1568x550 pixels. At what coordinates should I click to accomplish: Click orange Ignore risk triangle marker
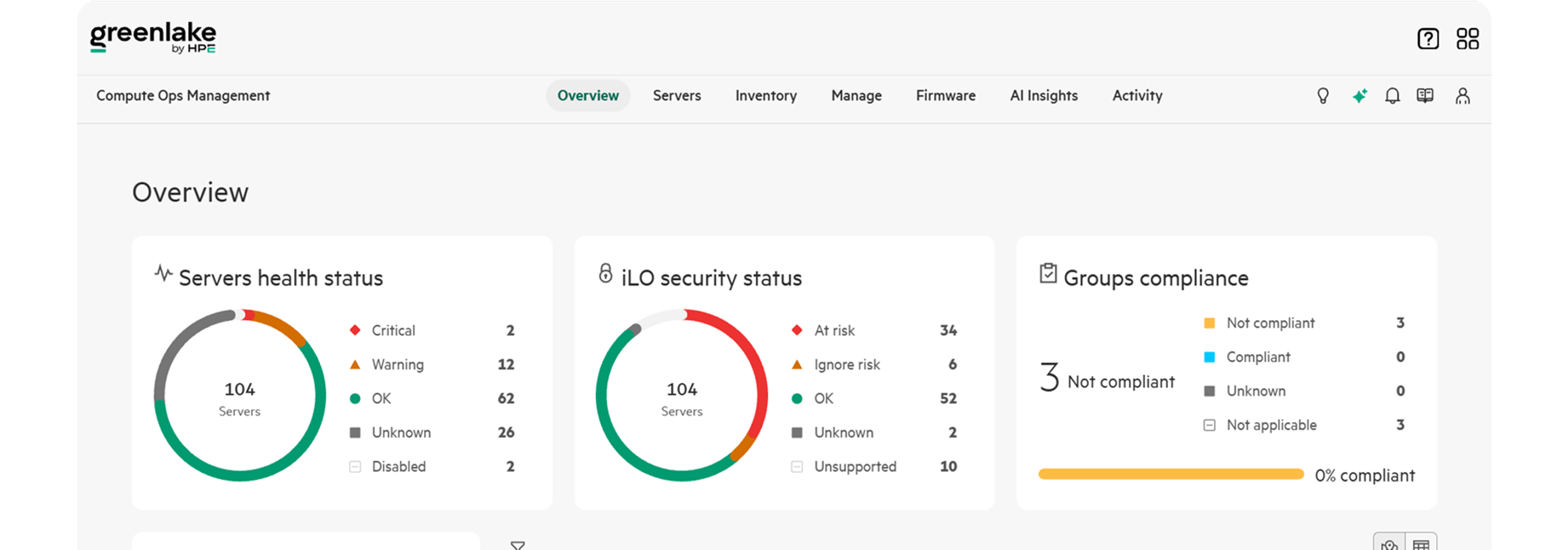click(797, 364)
